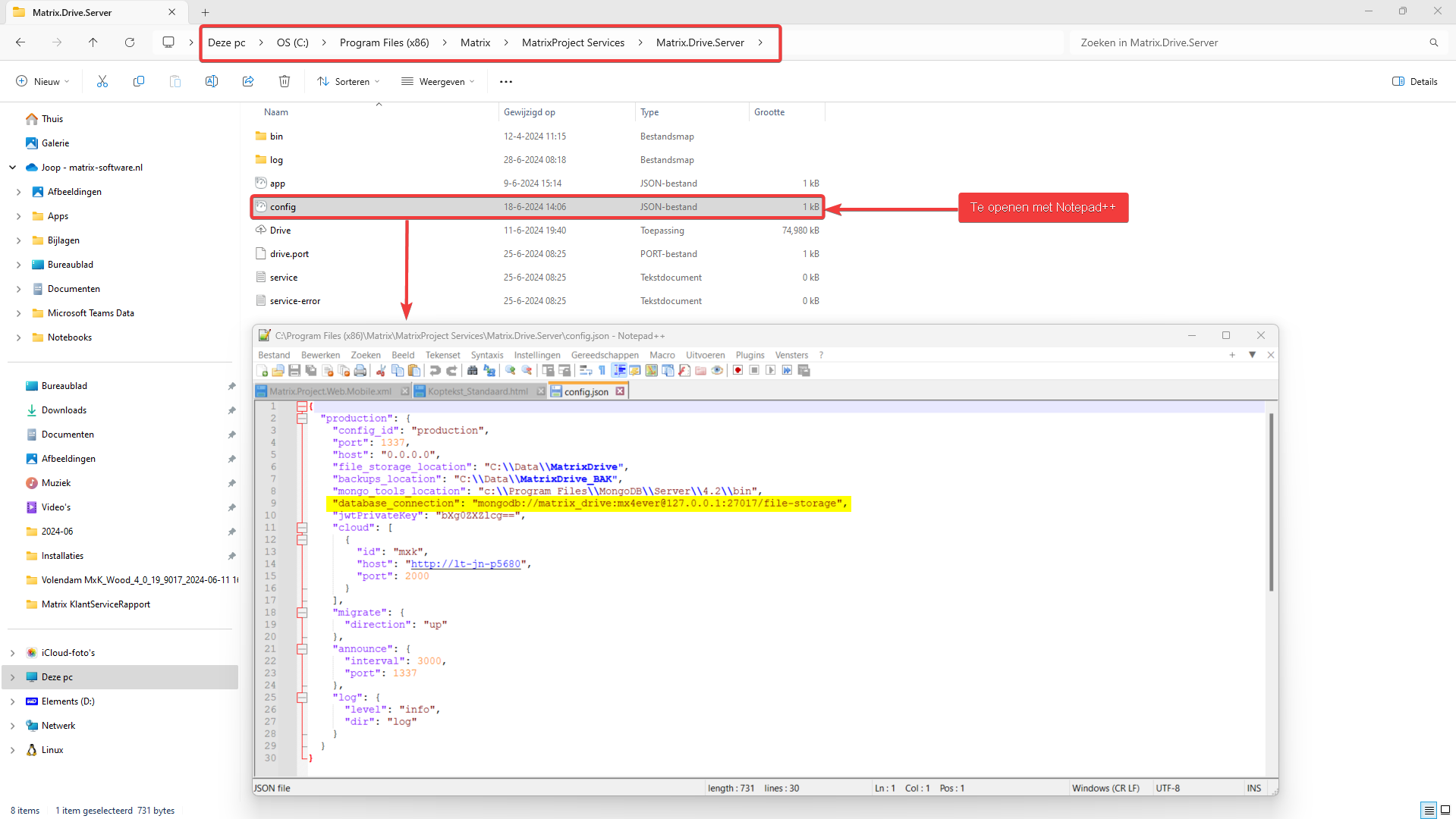Click the Print icon in Notepad++ toolbar
The width and height of the screenshot is (1456, 819).
(360, 370)
